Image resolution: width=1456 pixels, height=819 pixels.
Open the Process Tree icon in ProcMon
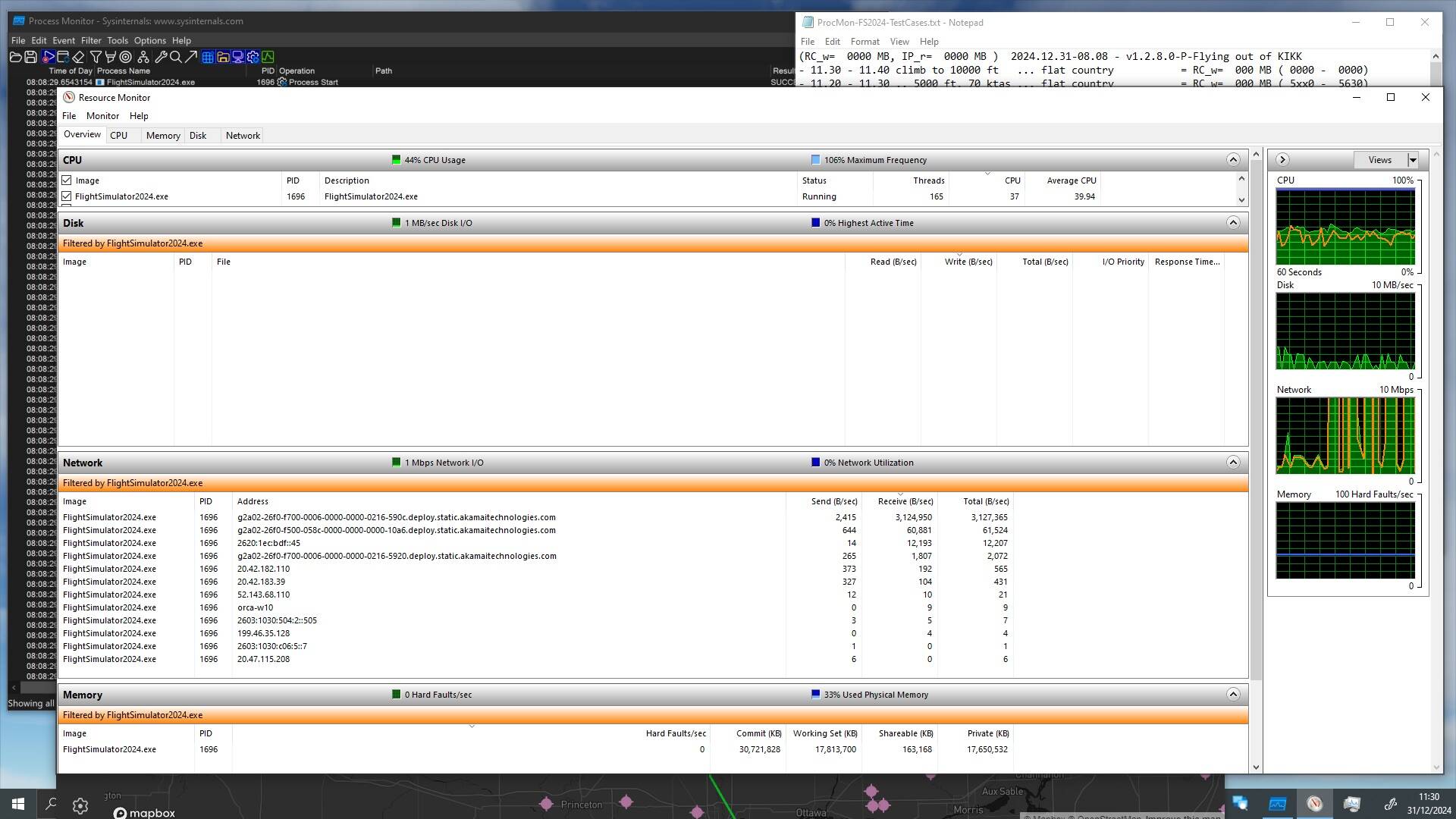pyautogui.click(x=143, y=57)
